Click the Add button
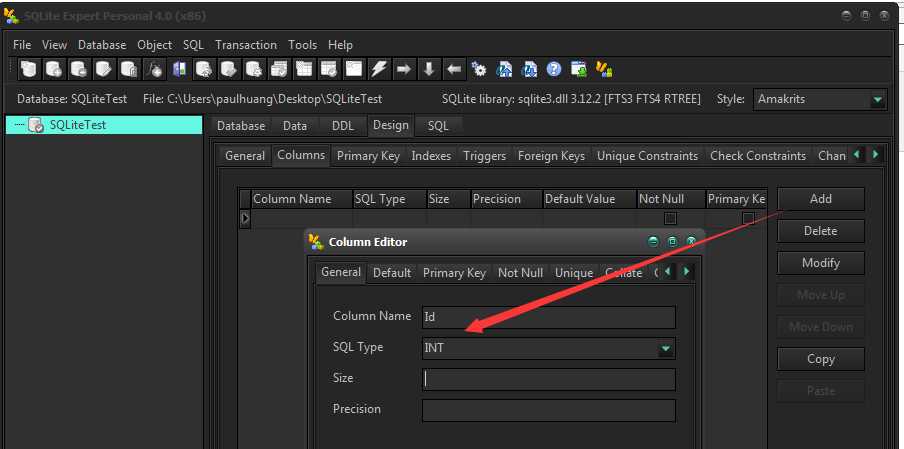Viewport: 904px width, 449px height. tap(820, 199)
